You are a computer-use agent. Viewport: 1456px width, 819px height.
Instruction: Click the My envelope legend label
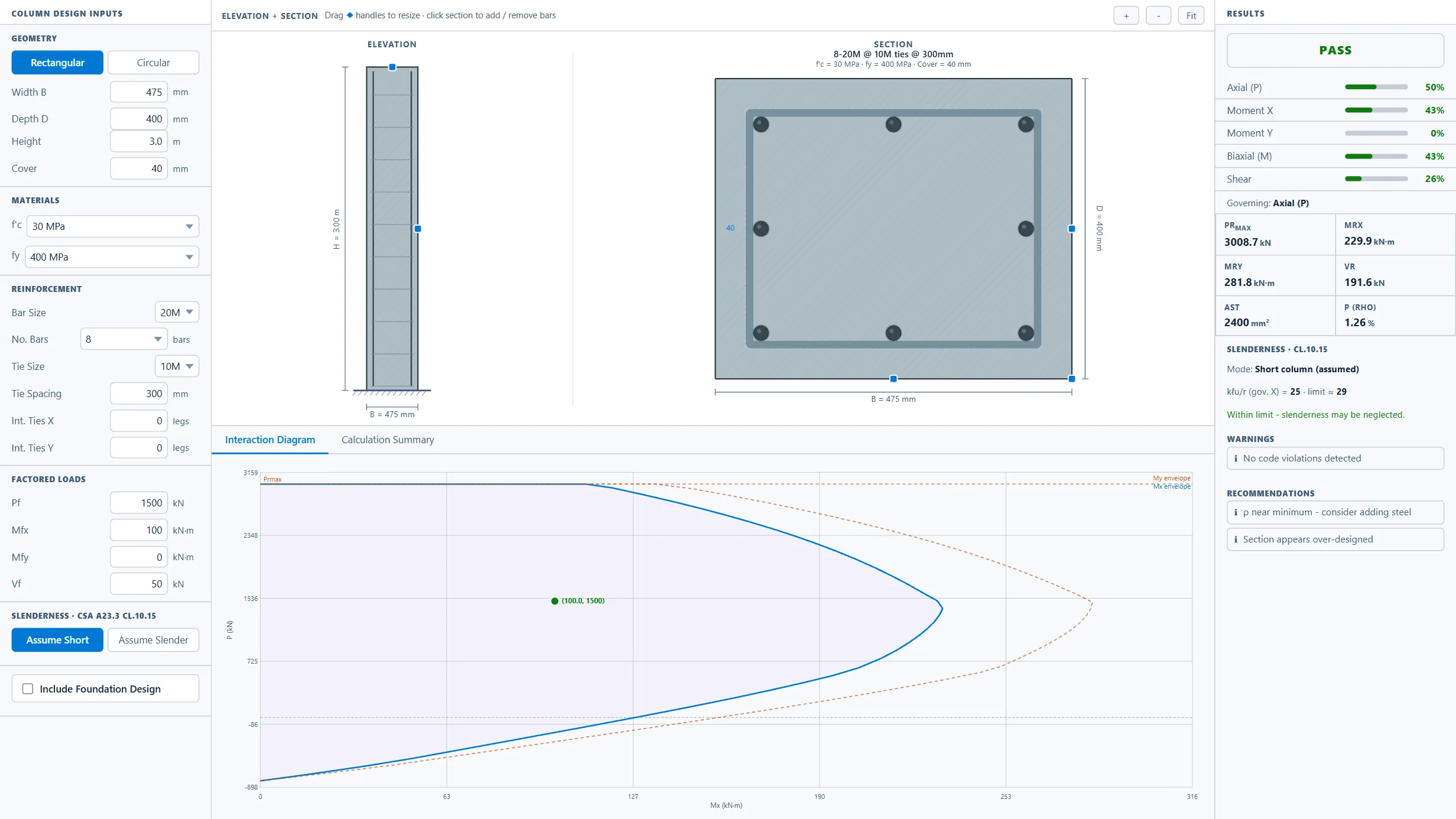click(x=1171, y=478)
